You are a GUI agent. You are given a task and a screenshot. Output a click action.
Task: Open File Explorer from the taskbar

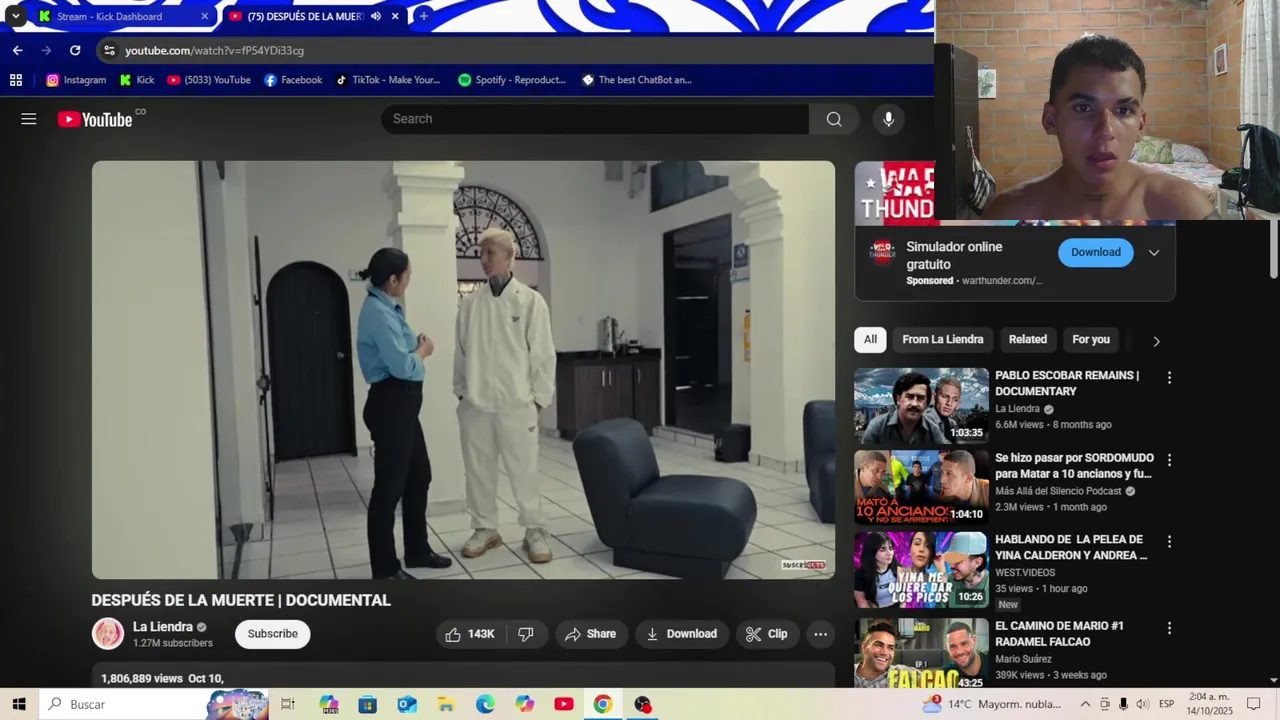click(x=446, y=704)
